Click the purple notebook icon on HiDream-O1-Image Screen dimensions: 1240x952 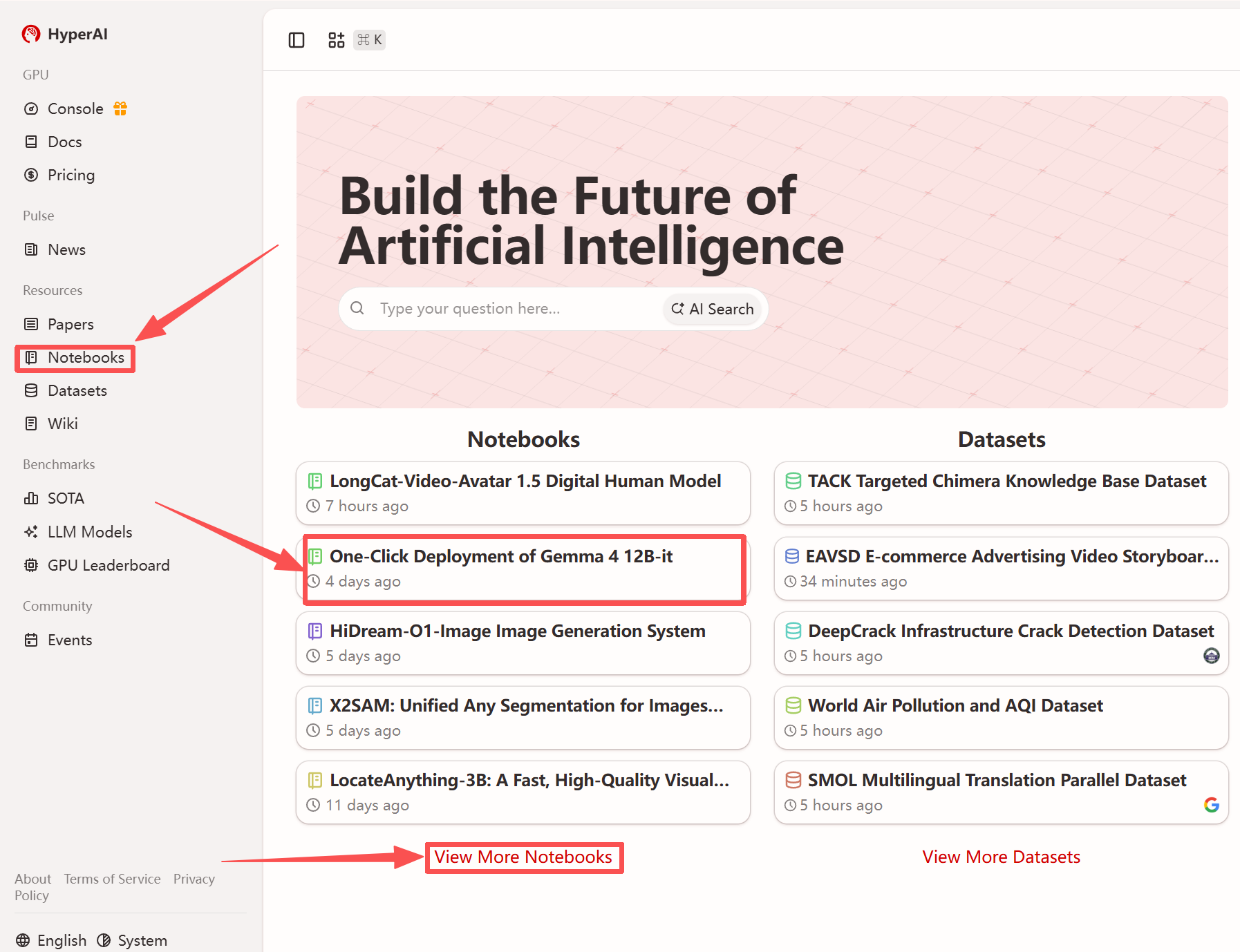315,631
